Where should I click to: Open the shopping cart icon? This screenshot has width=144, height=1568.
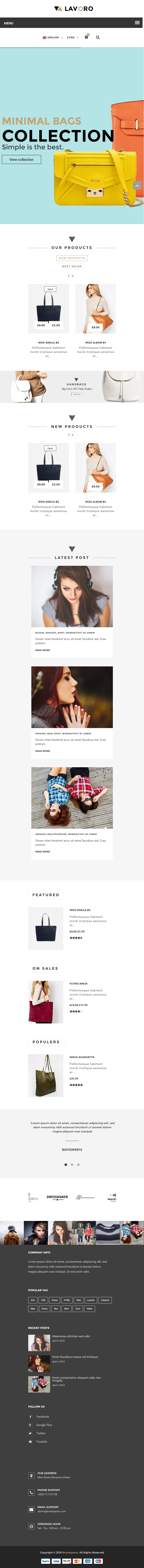pos(86,37)
